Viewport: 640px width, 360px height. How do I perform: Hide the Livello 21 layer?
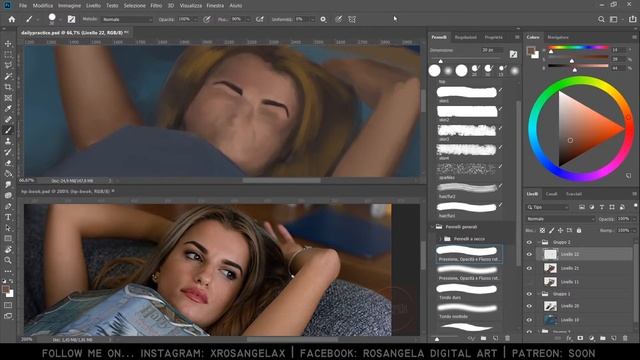[x=529, y=268]
